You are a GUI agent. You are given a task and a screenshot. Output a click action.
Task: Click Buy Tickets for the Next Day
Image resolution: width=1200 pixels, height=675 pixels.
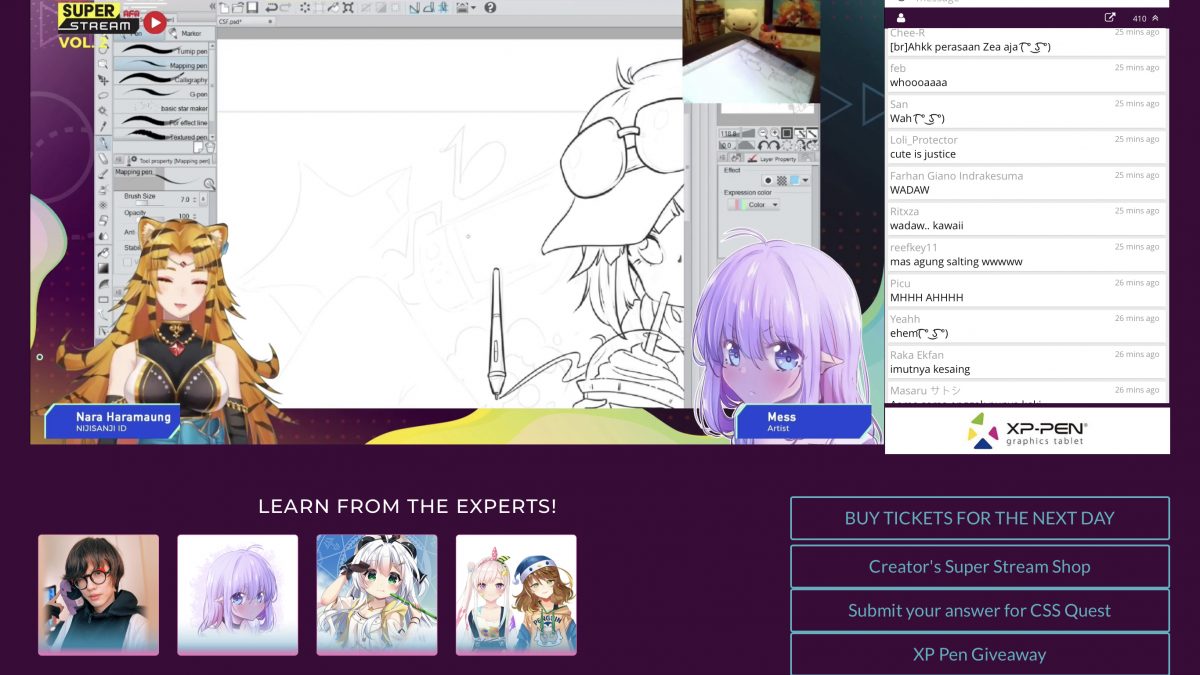click(979, 518)
